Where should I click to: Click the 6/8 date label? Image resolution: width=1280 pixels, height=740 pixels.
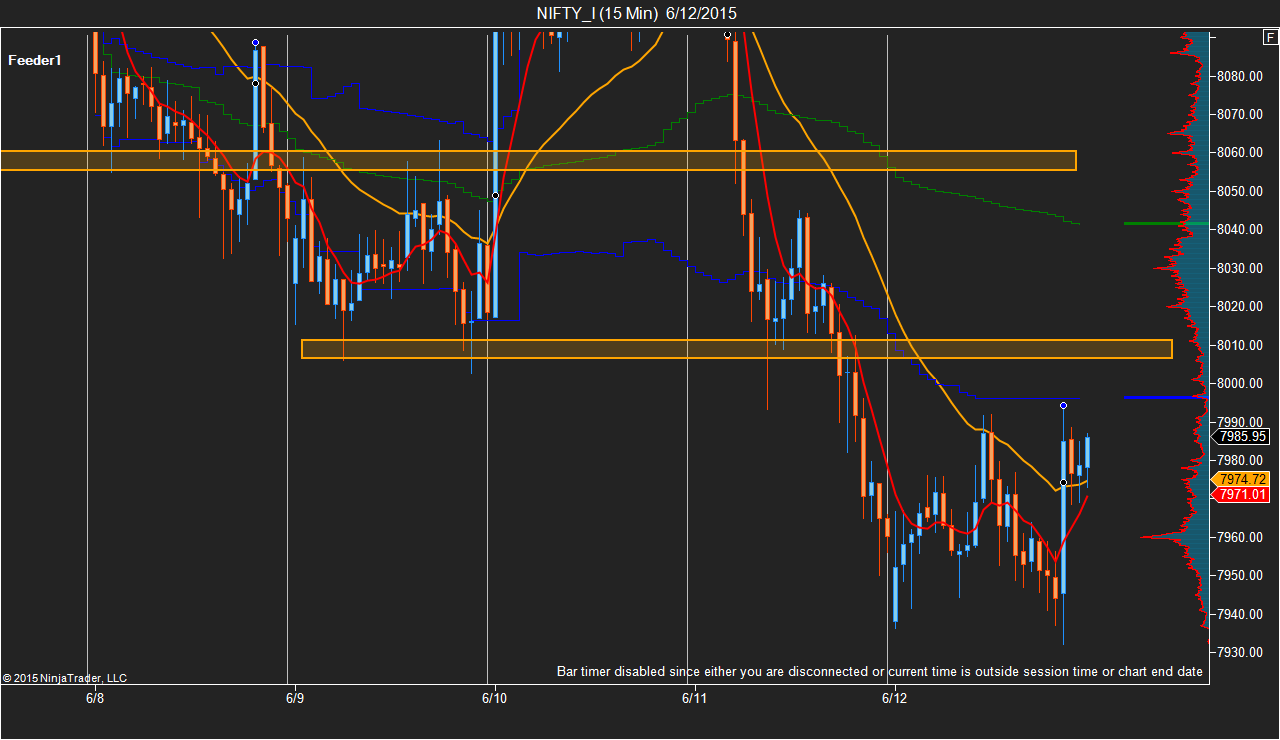pyautogui.click(x=95, y=699)
